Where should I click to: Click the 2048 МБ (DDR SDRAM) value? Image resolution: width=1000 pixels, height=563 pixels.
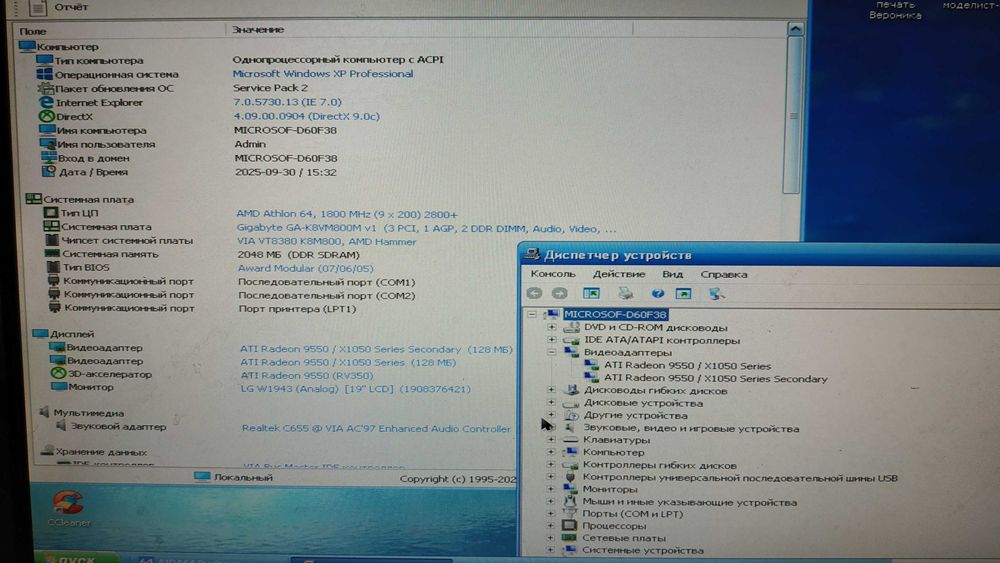tap(298, 254)
